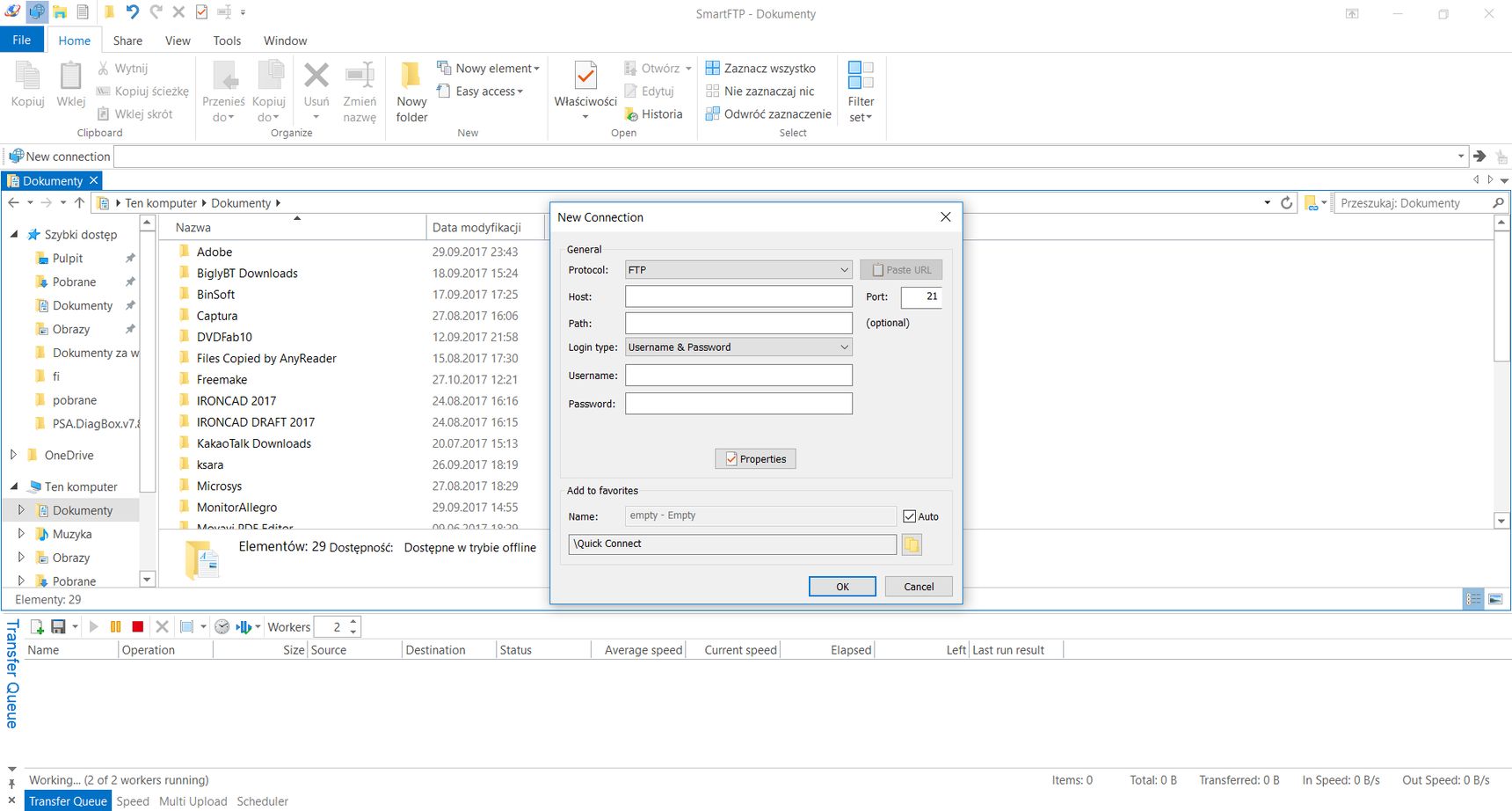
Task: Switch to the Scheduler bottom tab
Action: [x=263, y=801]
